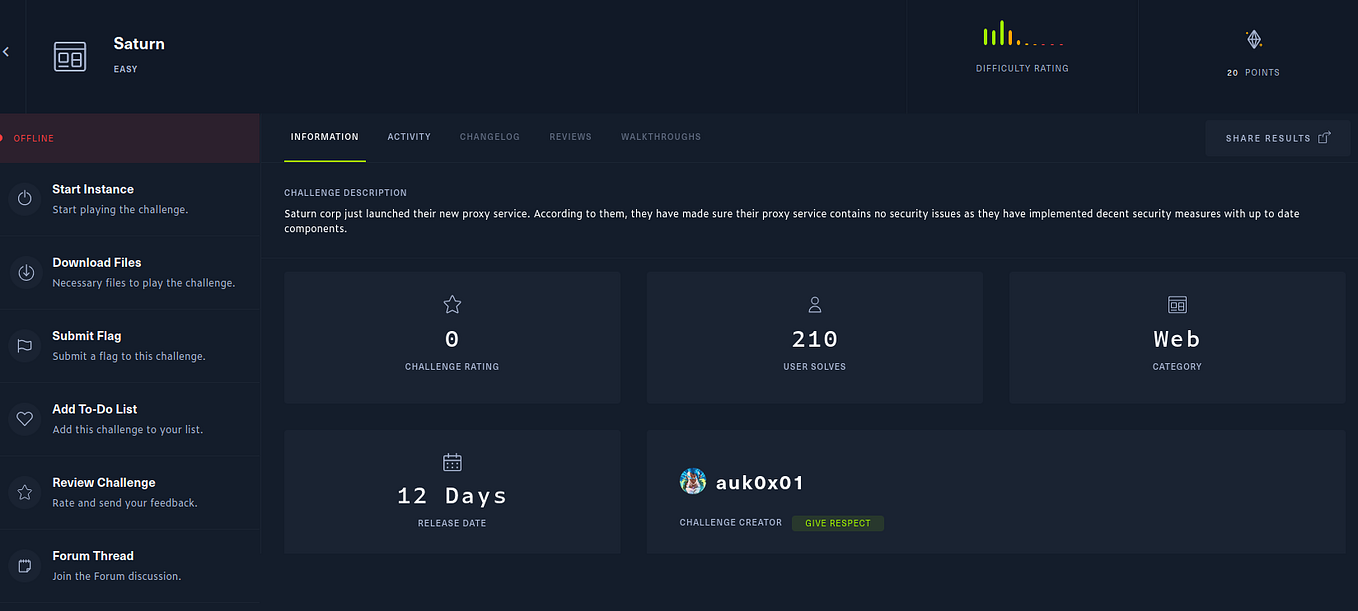This screenshot has width=1358, height=611.
Task: Click the diamond icon next to 20 Points
Action: click(1253, 38)
